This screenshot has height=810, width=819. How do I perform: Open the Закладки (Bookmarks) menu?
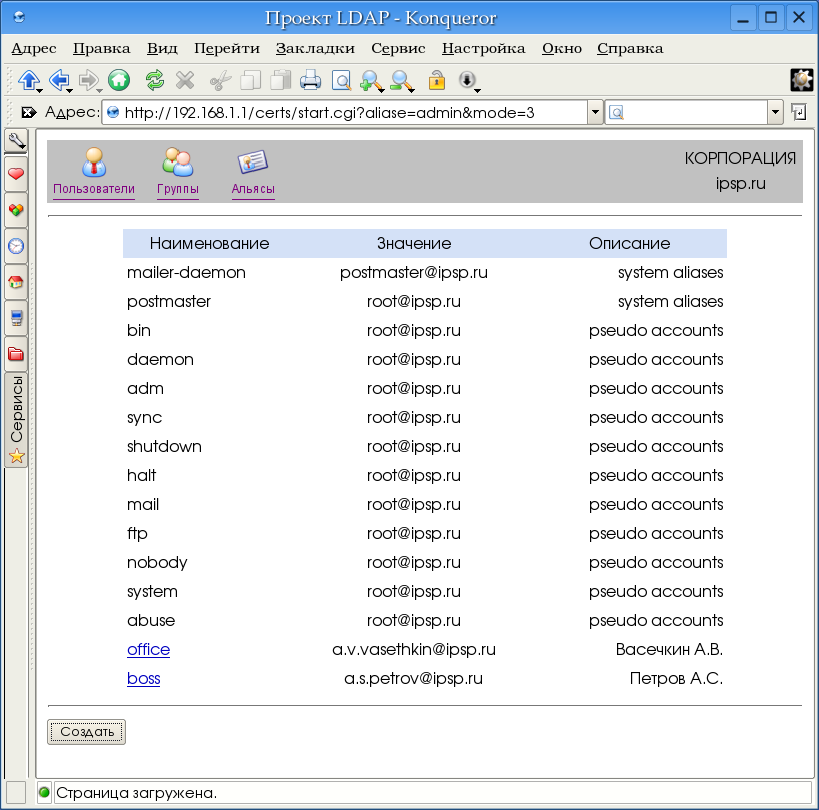pos(315,48)
